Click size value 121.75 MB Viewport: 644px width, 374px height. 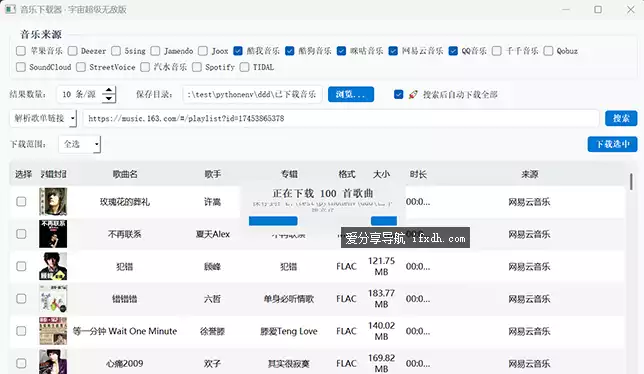381,266
